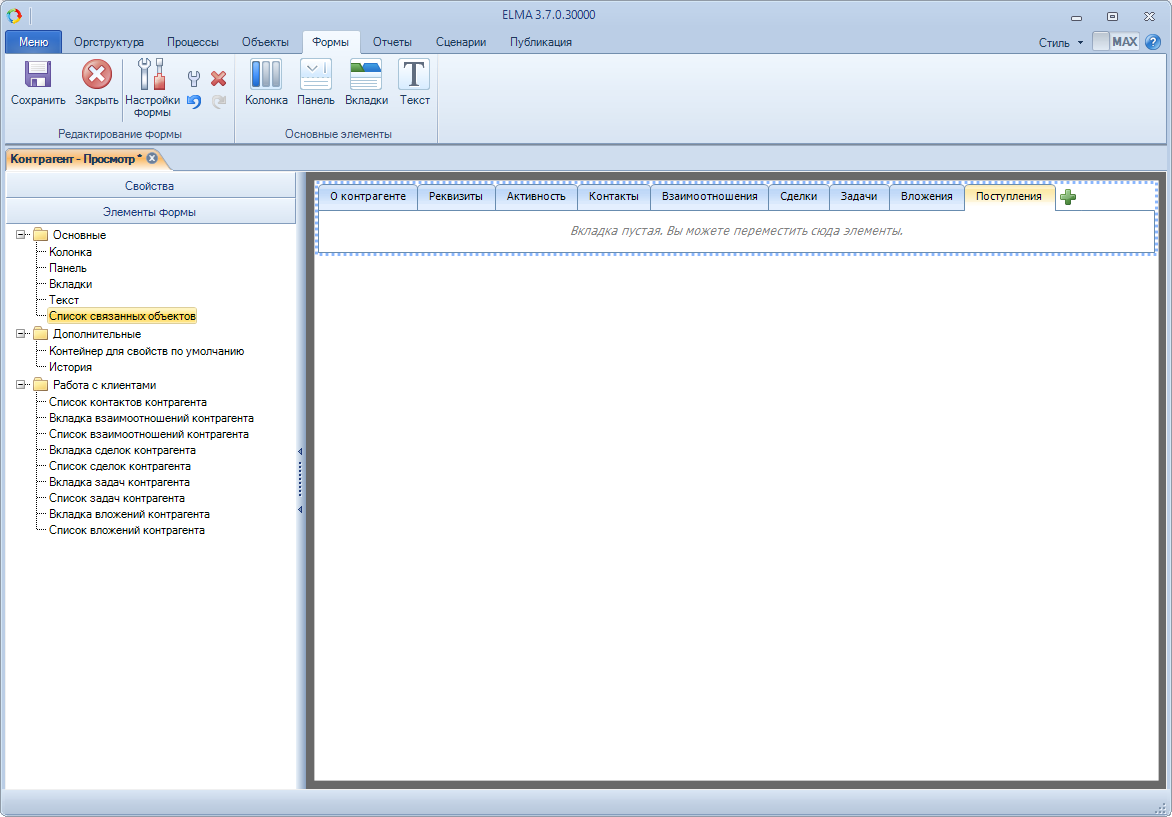This screenshot has height=817, width=1172.
Task: Insert a Вкладки element from ribbon
Action: [366, 75]
